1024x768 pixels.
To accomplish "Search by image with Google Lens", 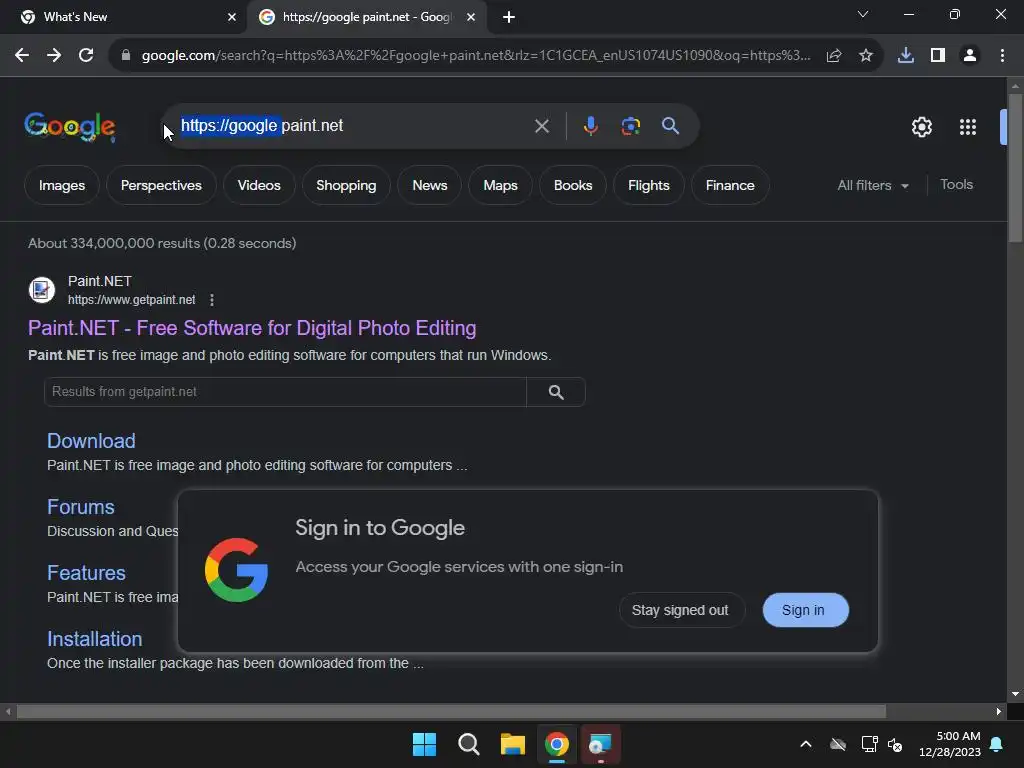I will point(631,126).
